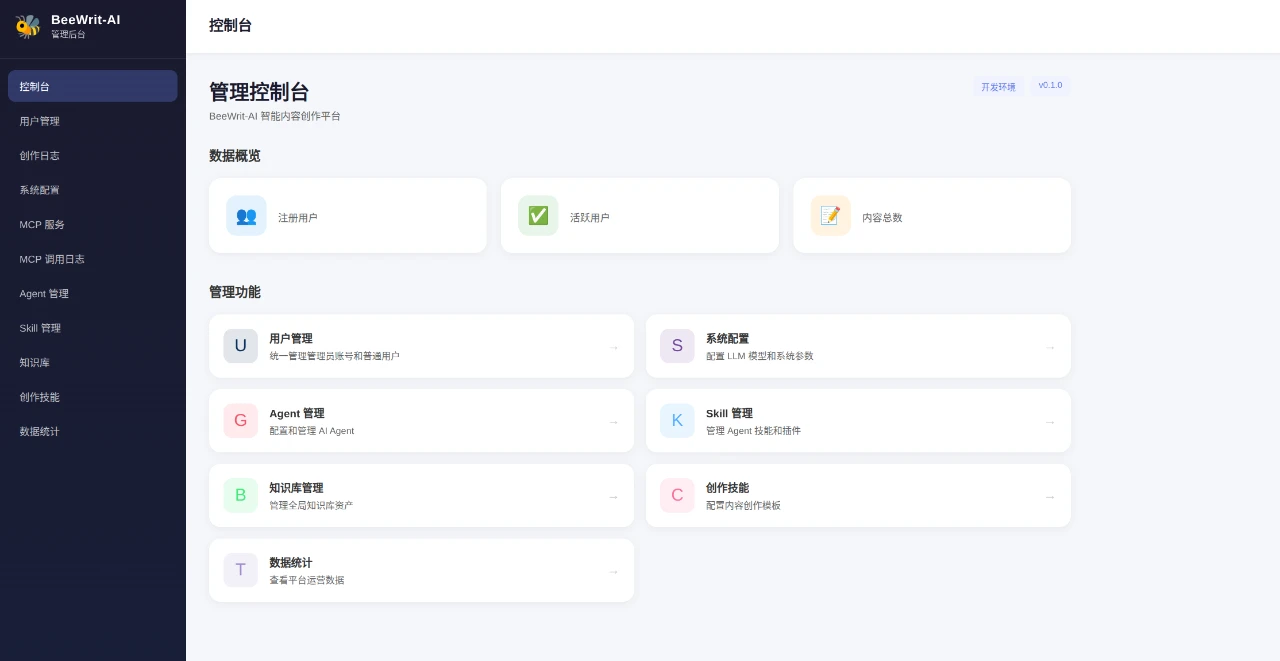Open the 数据统计 card title
The image size is (1280, 661).
pos(291,563)
